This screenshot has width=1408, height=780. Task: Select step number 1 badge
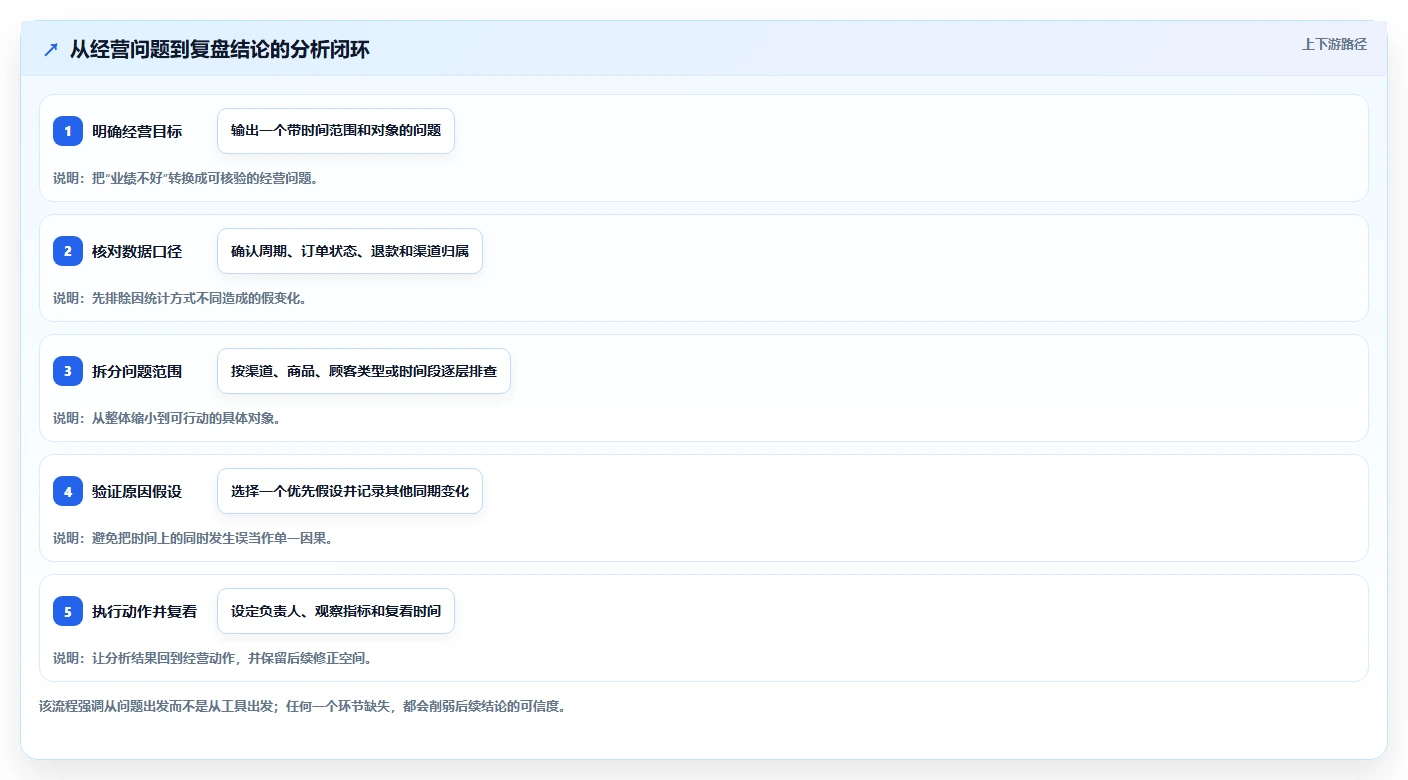pyautogui.click(x=68, y=131)
